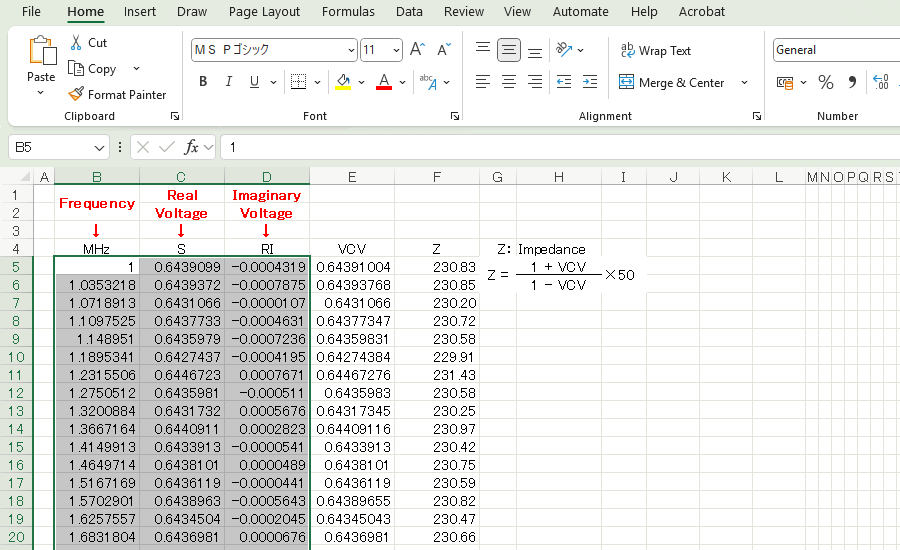The height and width of the screenshot is (550, 900).
Task: Apply red font color to text
Action: [384, 82]
